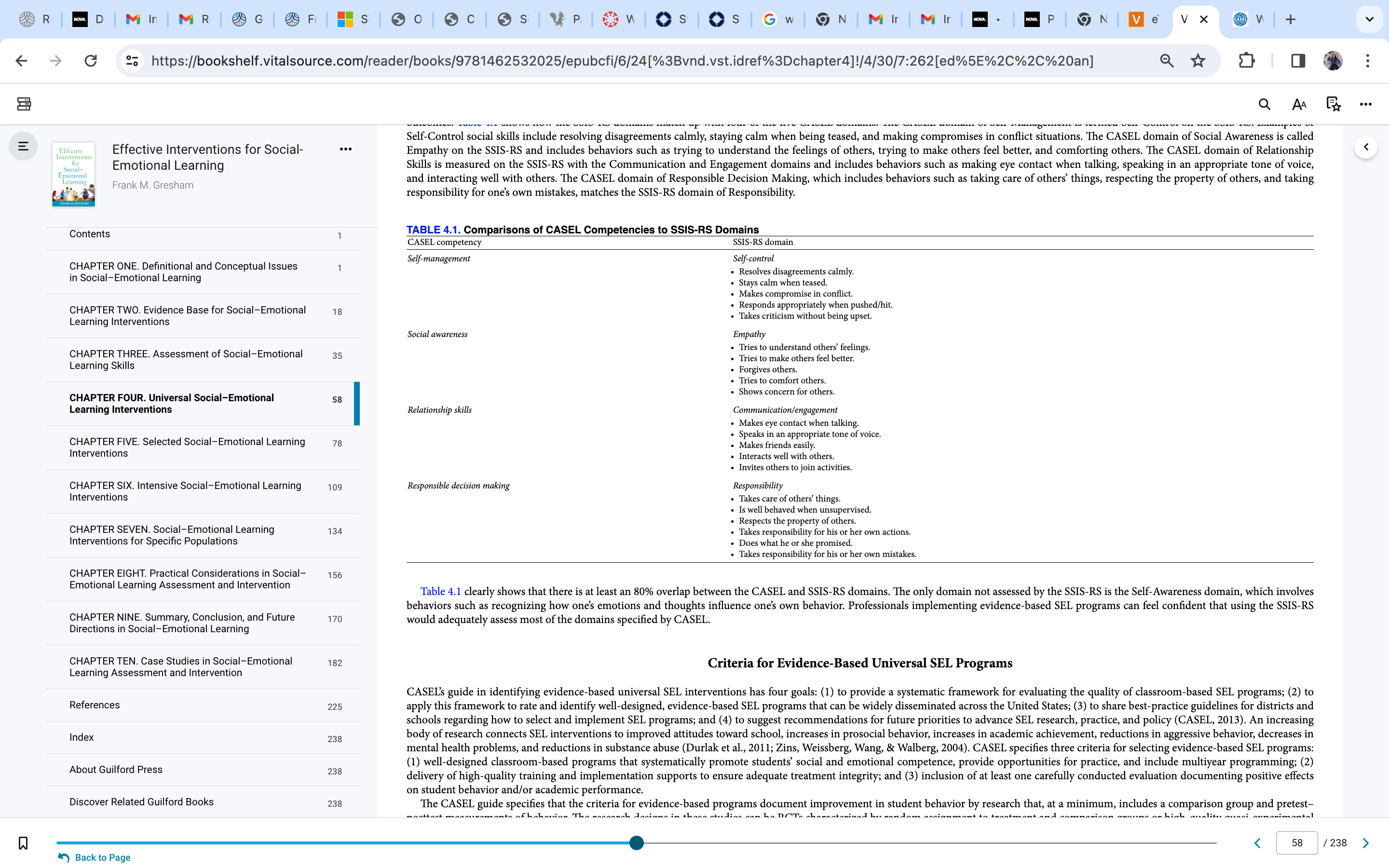1389x868 pixels.
Task: Follow the Table 4.1 link below the table
Action: tap(440, 591)
